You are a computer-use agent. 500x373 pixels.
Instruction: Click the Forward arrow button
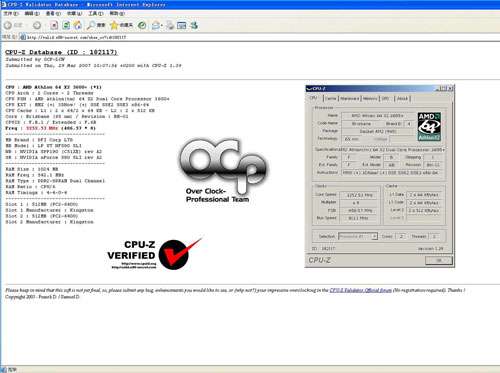tap(37, 25)
